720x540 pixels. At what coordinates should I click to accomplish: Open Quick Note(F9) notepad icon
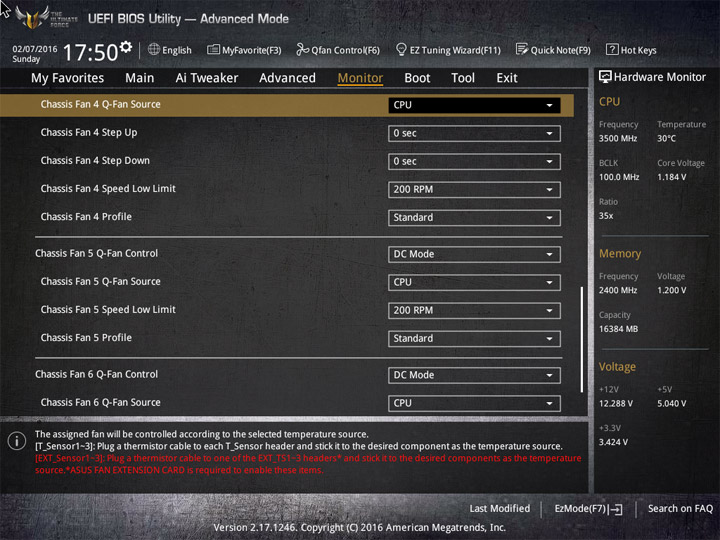[522, 50]
